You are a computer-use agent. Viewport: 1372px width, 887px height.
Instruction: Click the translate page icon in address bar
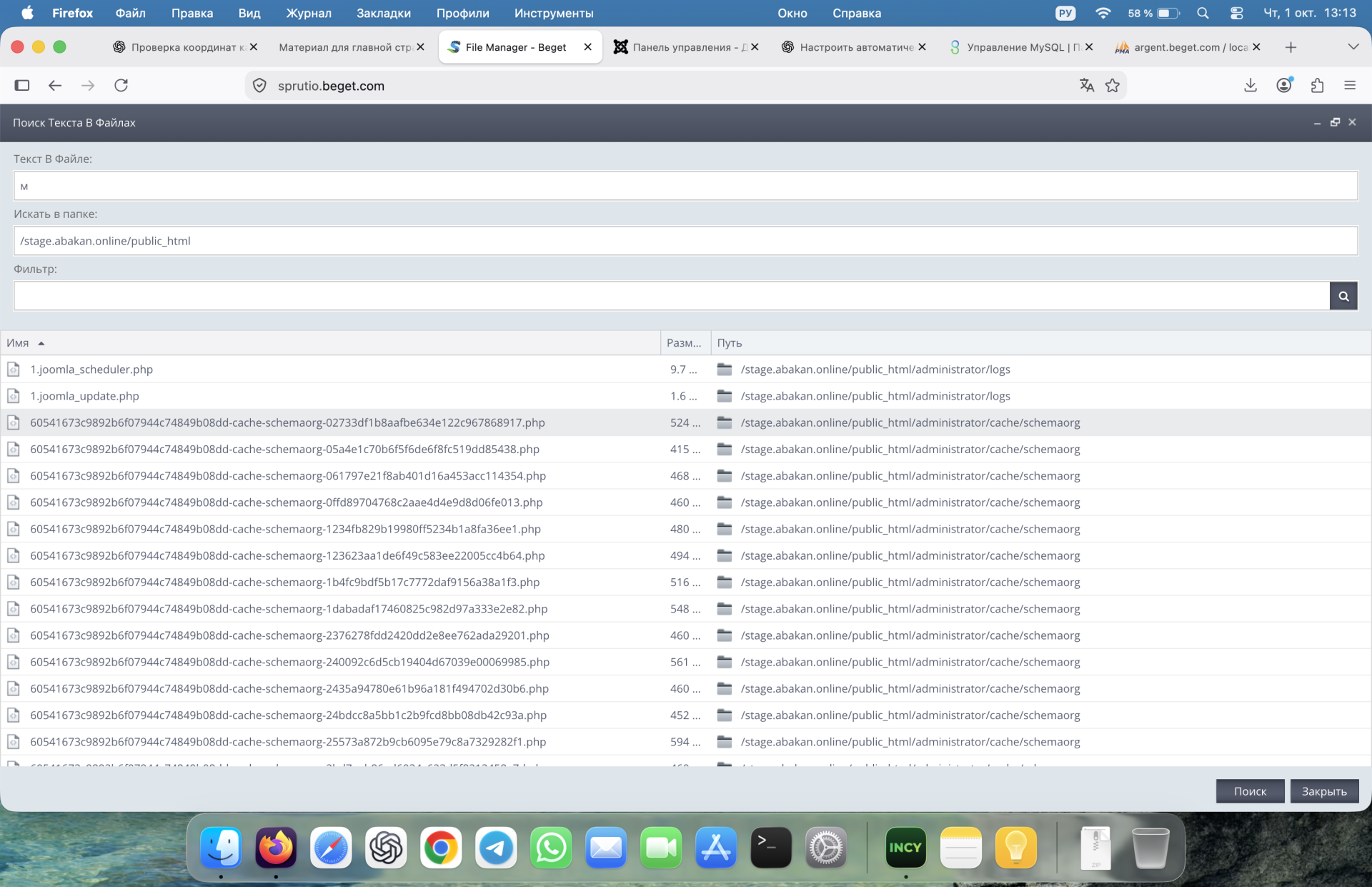pyautogui.click(x=1087, y=85)
